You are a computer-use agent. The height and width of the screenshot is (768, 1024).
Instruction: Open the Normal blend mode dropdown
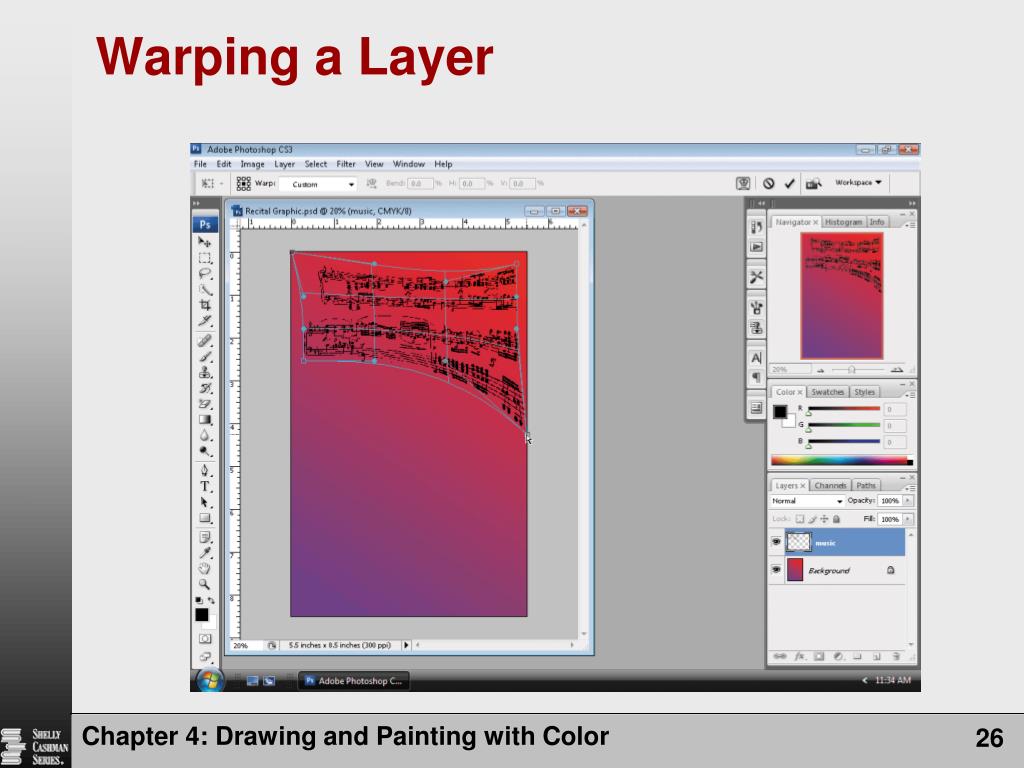pyautogui.click(x=807, y=501)
